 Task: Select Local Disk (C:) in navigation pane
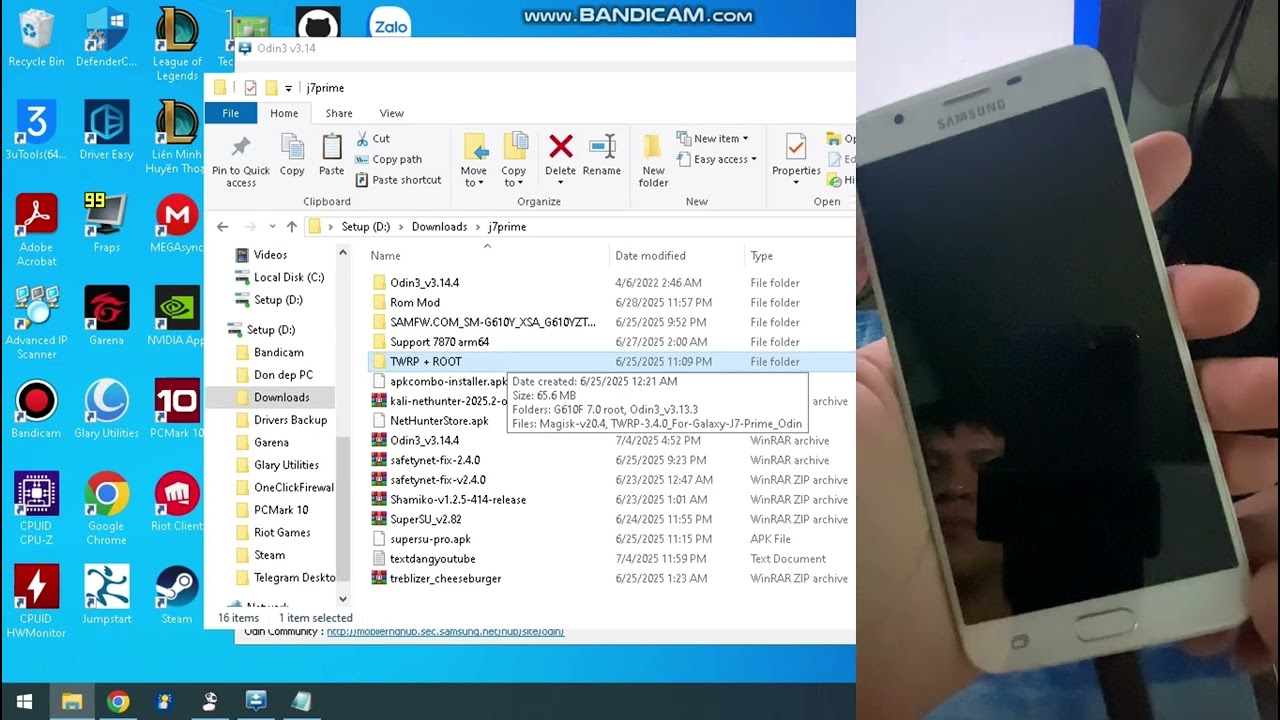(x=289, y=277)
